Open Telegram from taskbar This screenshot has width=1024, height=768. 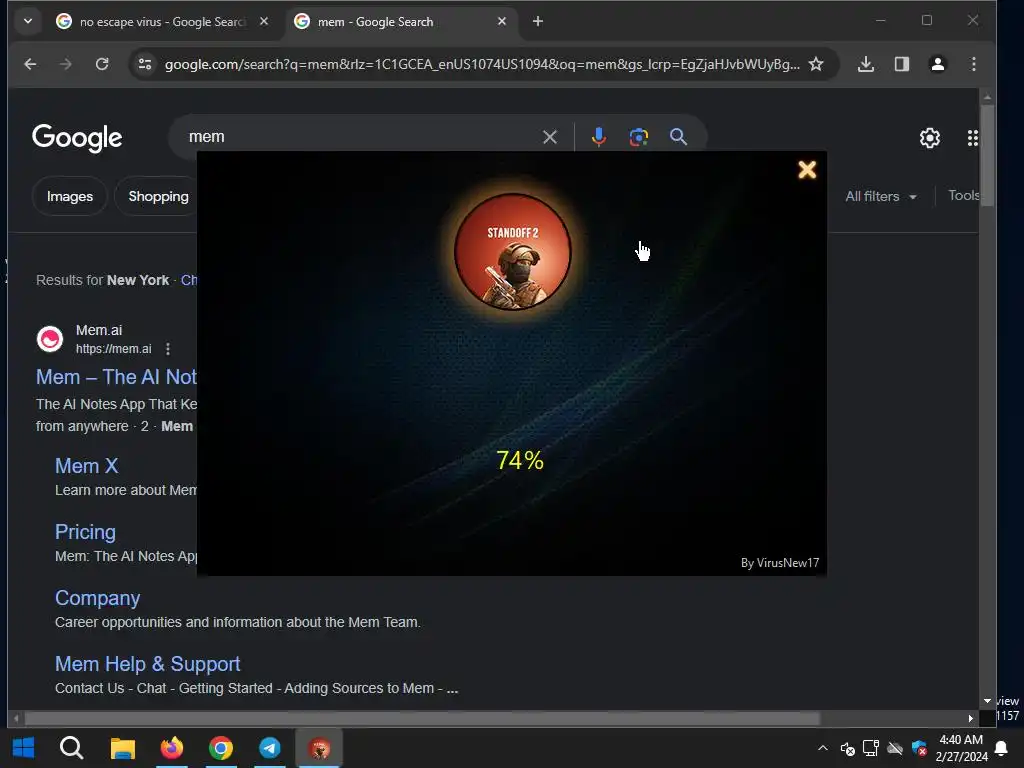[x=270, y=748]
